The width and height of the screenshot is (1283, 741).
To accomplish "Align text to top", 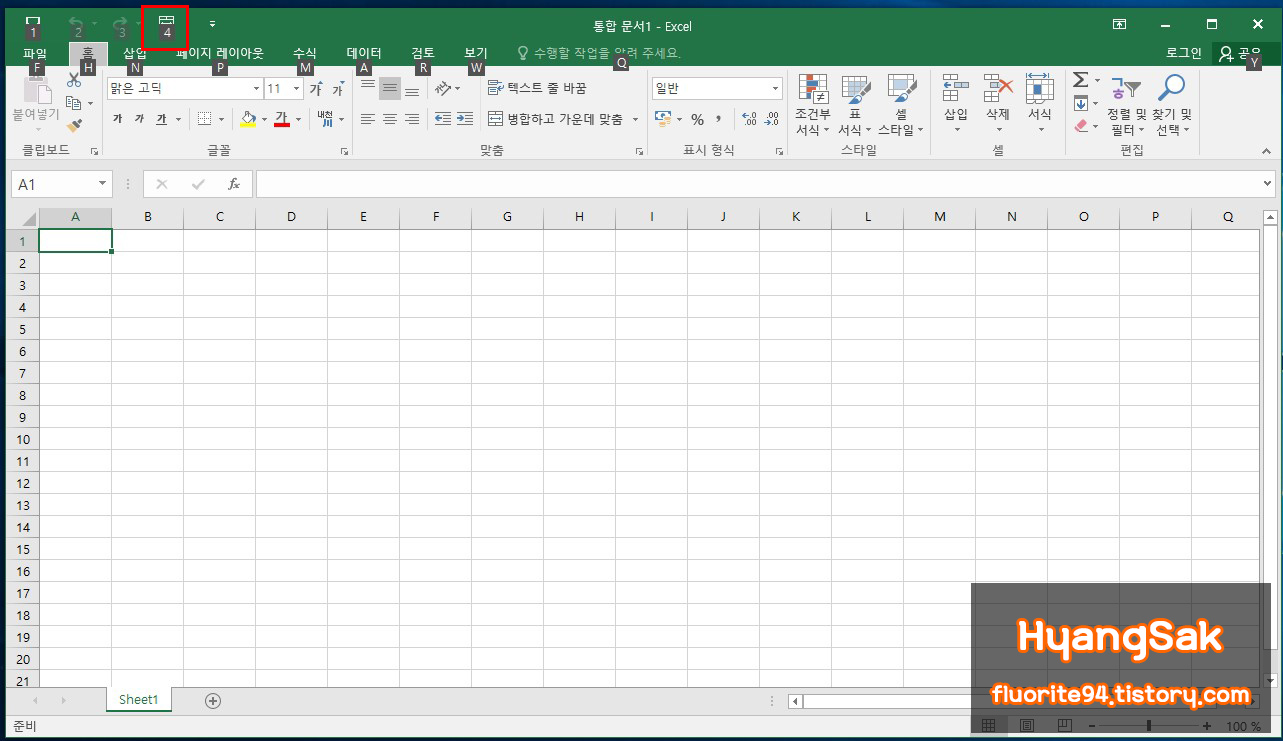I will pos(368,89).
